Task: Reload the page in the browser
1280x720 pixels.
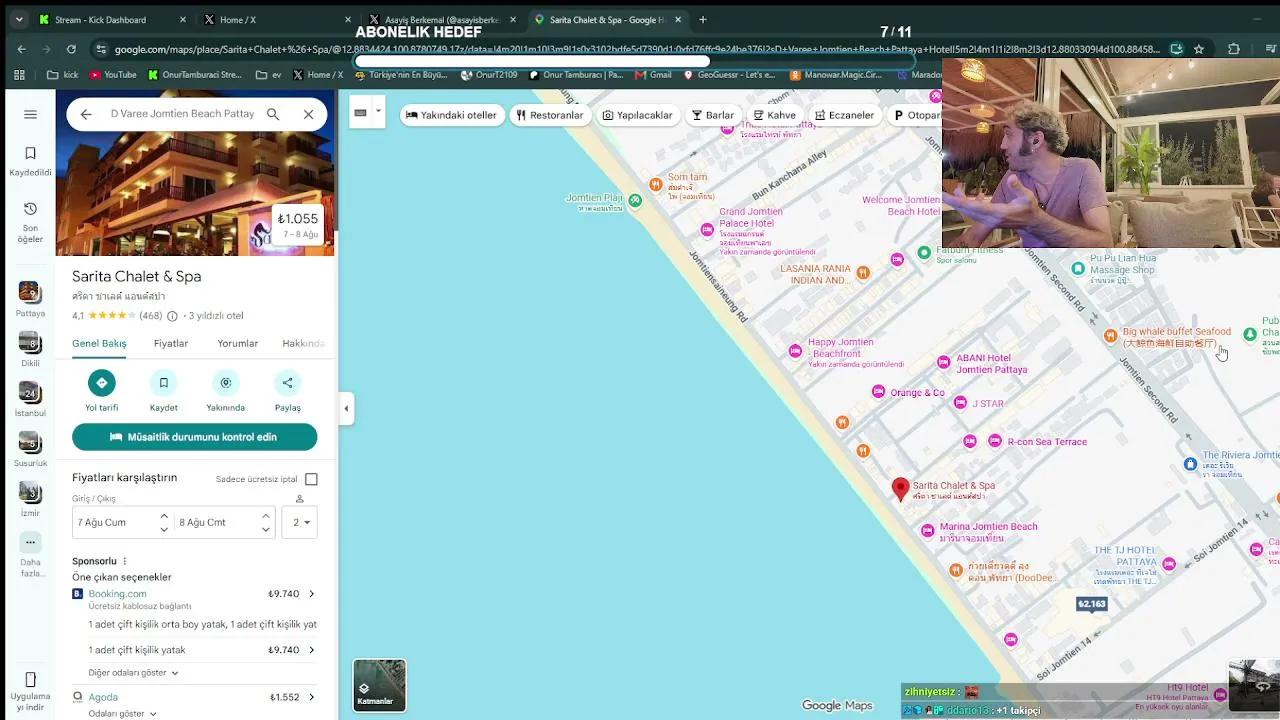Action: click(x=71, y=49)
